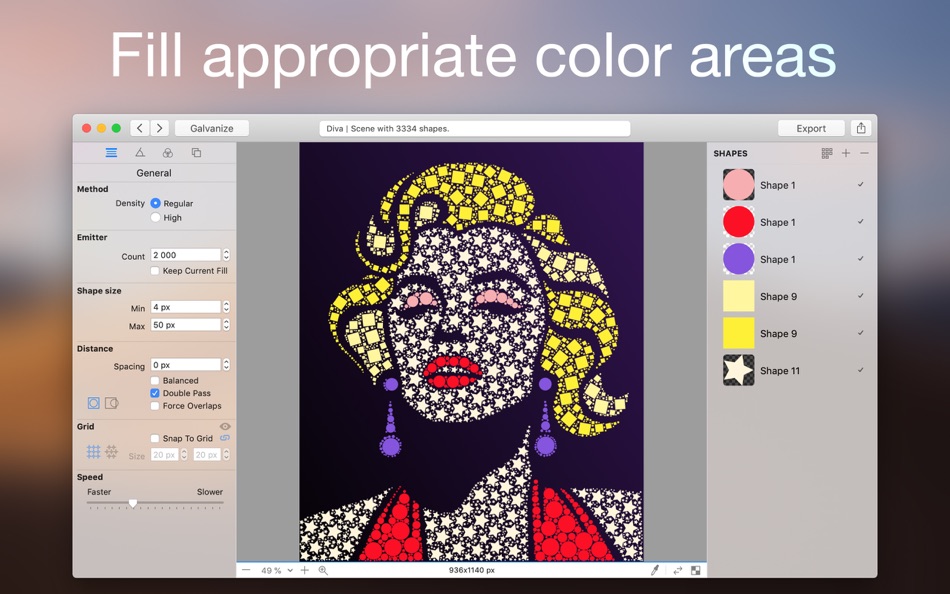950x594 pixels.
Task: Open the General settings tab icon
Action: [111, 153]
